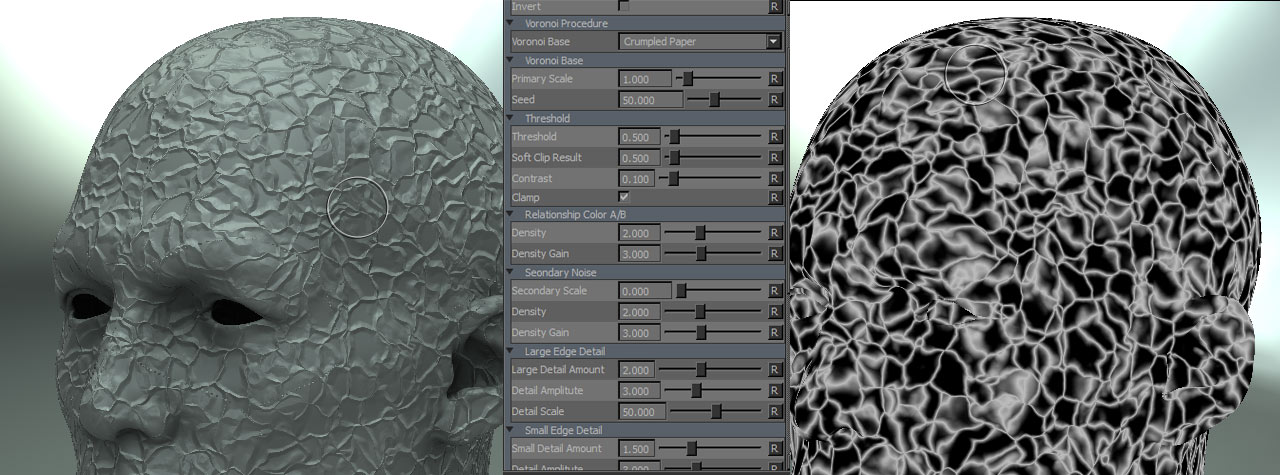1280x475 pixels.
Task: Click the R icon for Small Detail Amount
Action: [774, 449]
